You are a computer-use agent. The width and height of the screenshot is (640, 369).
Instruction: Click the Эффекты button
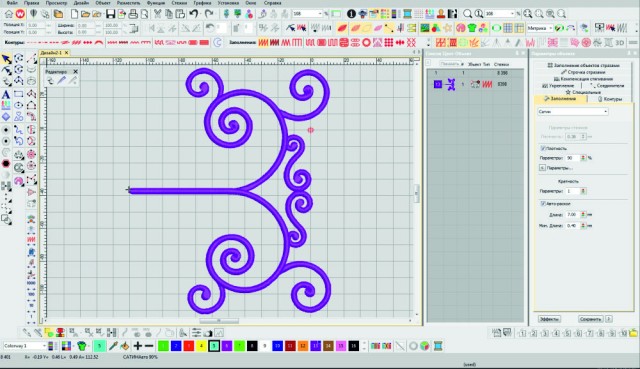[549, 319]
